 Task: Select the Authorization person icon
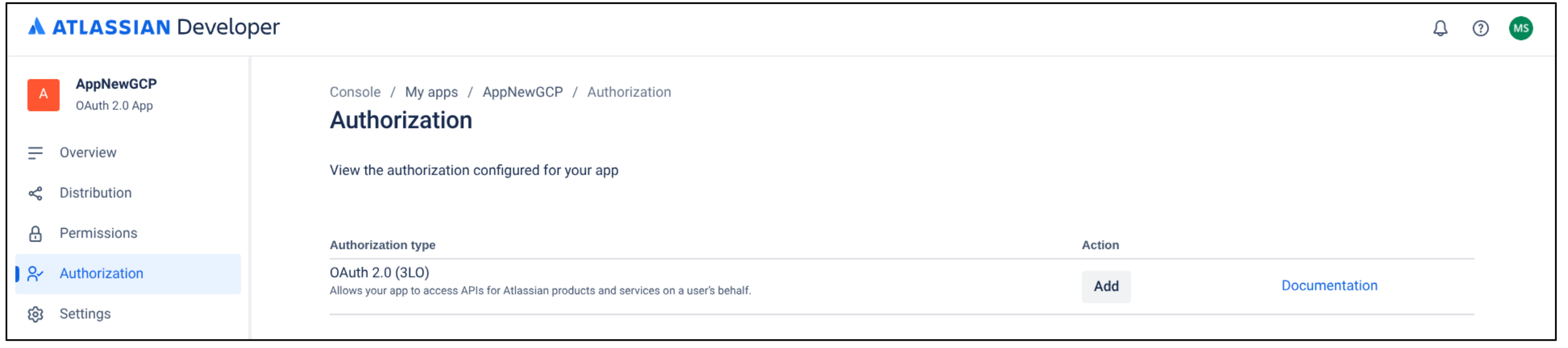point(35,273)
